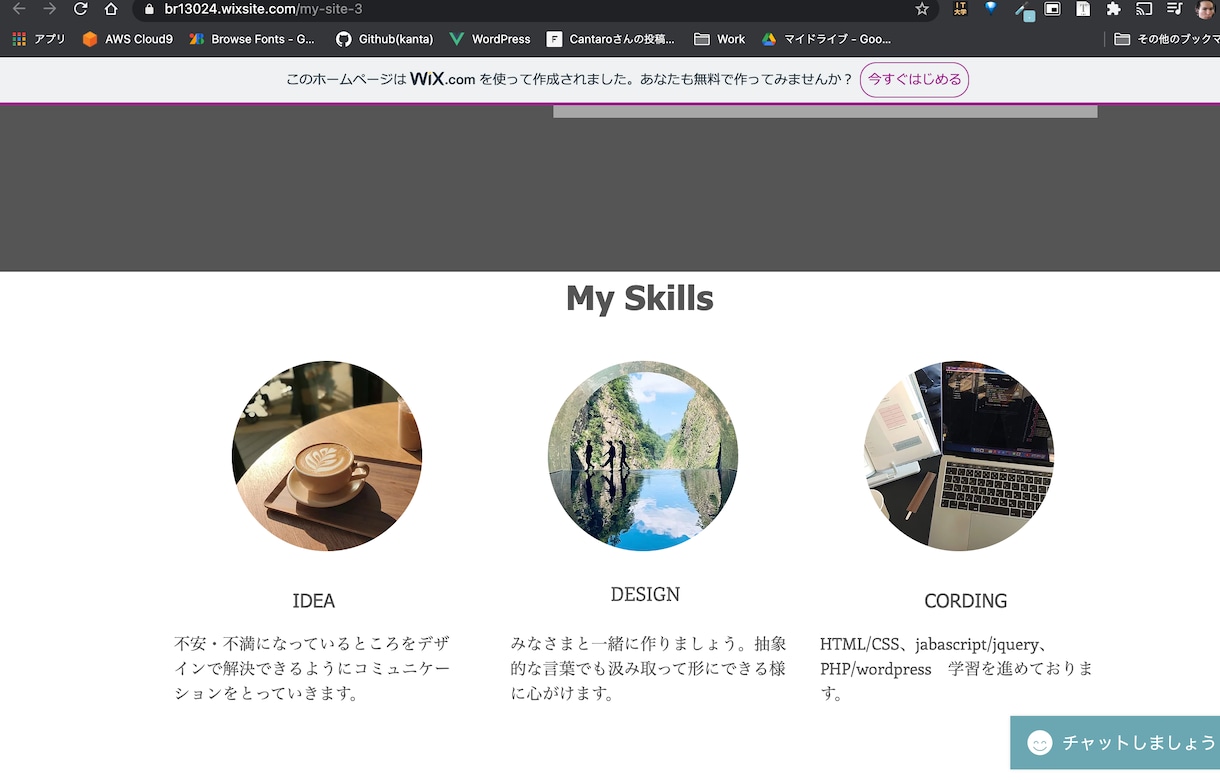Click the IDEA skill title

tap(314, 601)
